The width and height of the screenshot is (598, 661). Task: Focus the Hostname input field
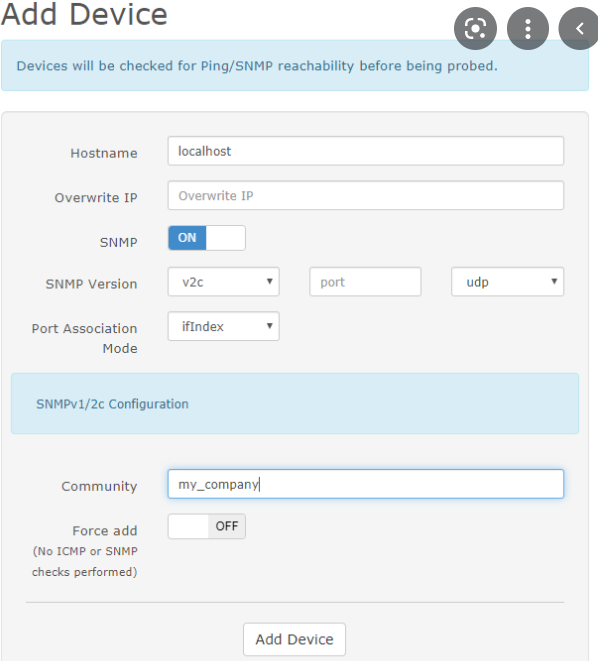(x=365, y=151)
